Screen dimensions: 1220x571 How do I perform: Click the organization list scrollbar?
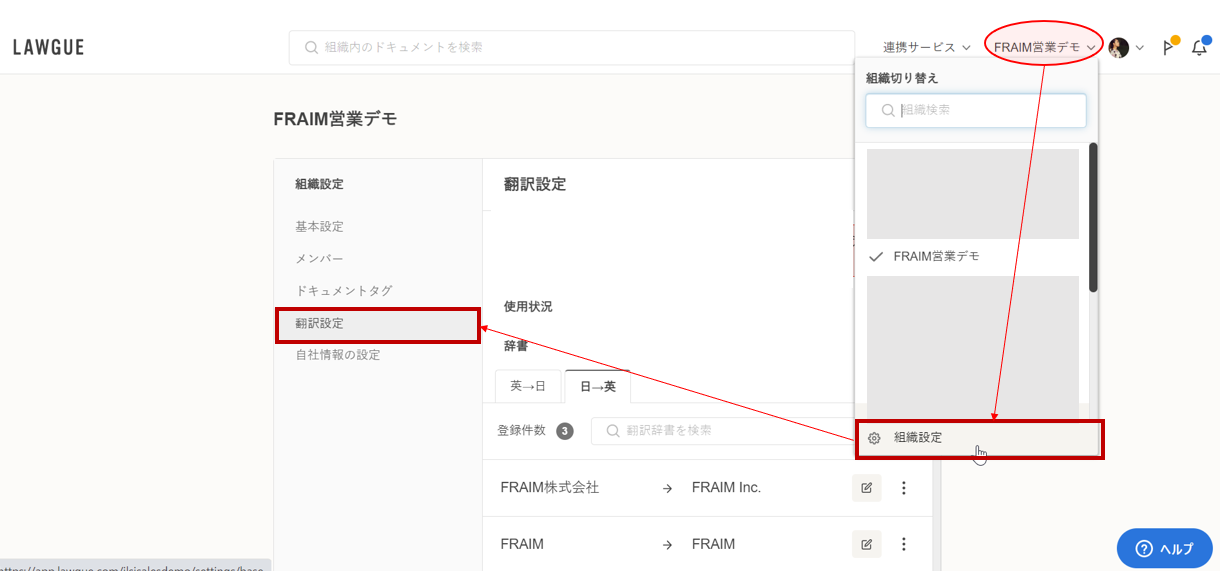point(1093,218)
